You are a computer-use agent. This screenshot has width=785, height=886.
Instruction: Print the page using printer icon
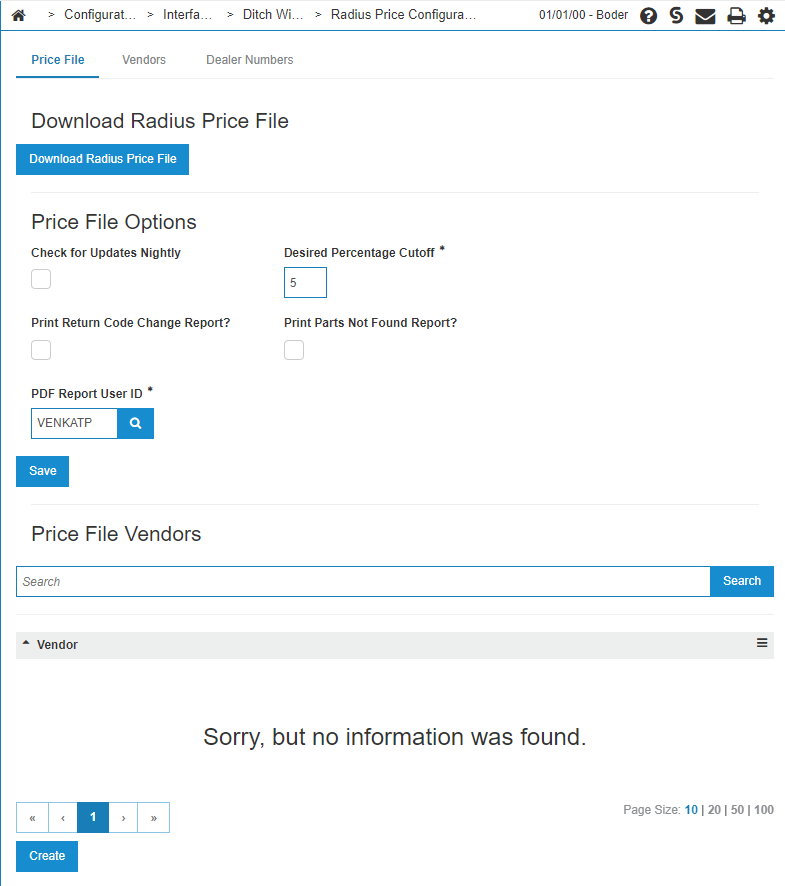click(736, 16)
